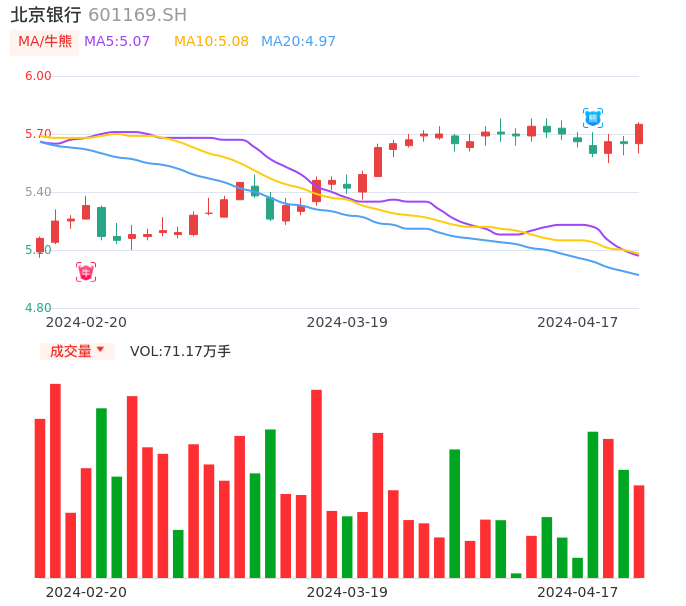Click the MA/牛熊 indicator button
Viewport: 686px width, 606px height.
click(45, 42)
